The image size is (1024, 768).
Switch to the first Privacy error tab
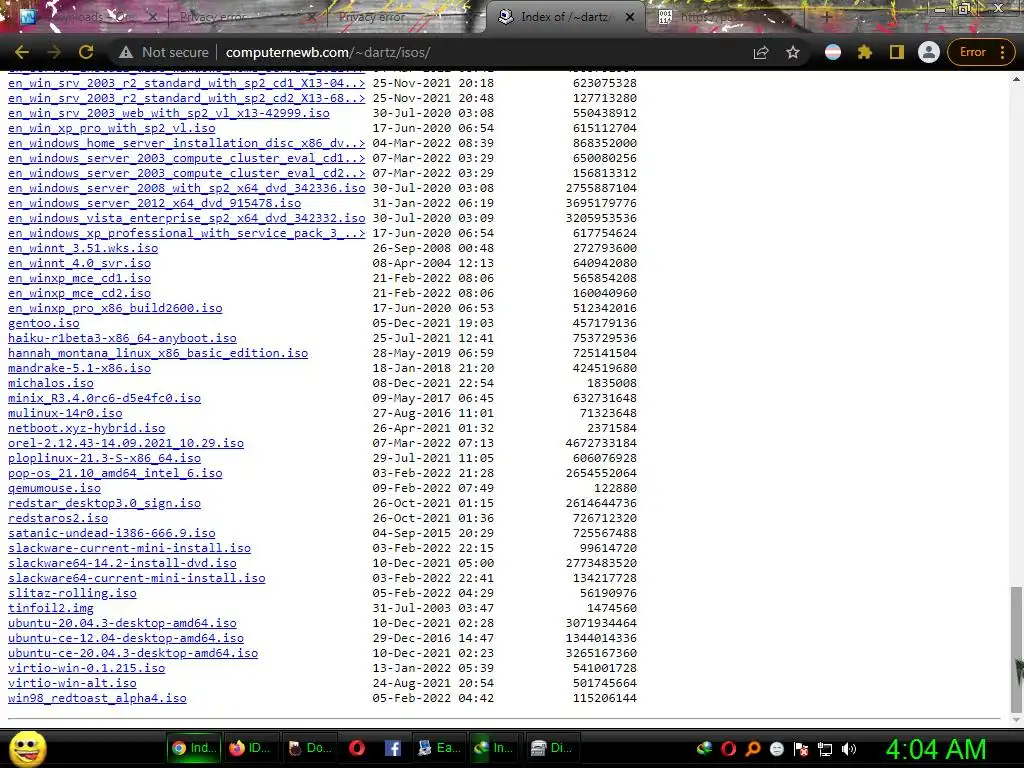click(242, 17)
